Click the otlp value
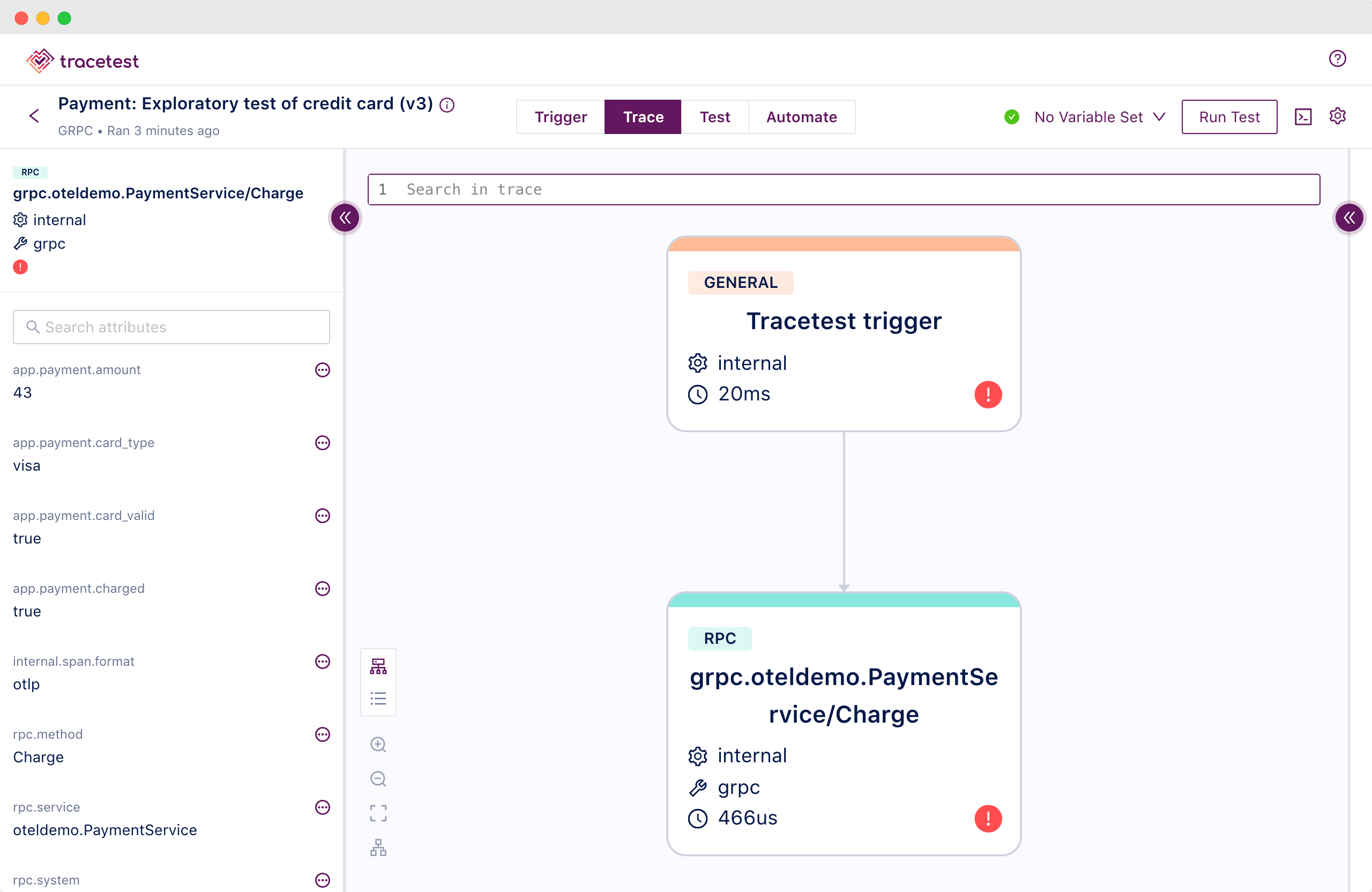Screen dimensions: 1372x892 tap(26, 685)
